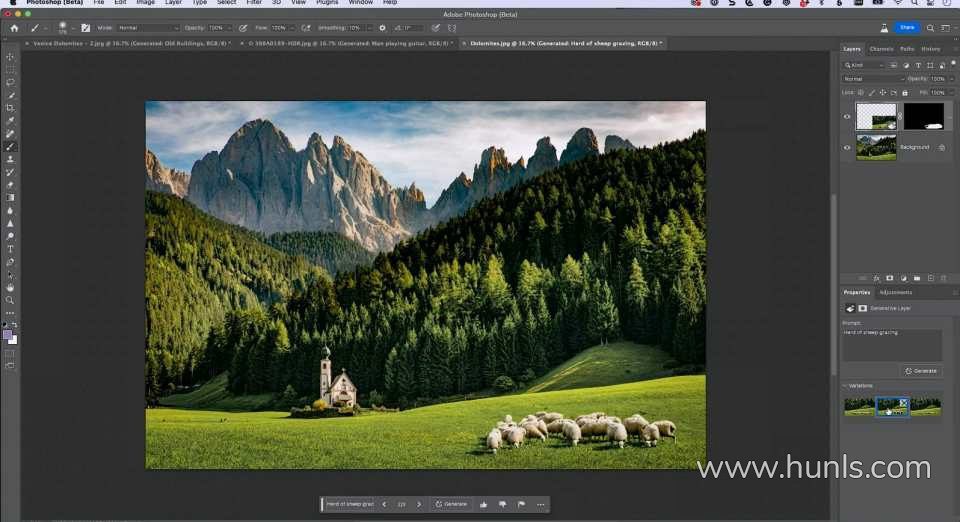Hide the Background layer with its eye icon
The width and height of the screenshot is (960, 522).
click(x=847, y=147)
